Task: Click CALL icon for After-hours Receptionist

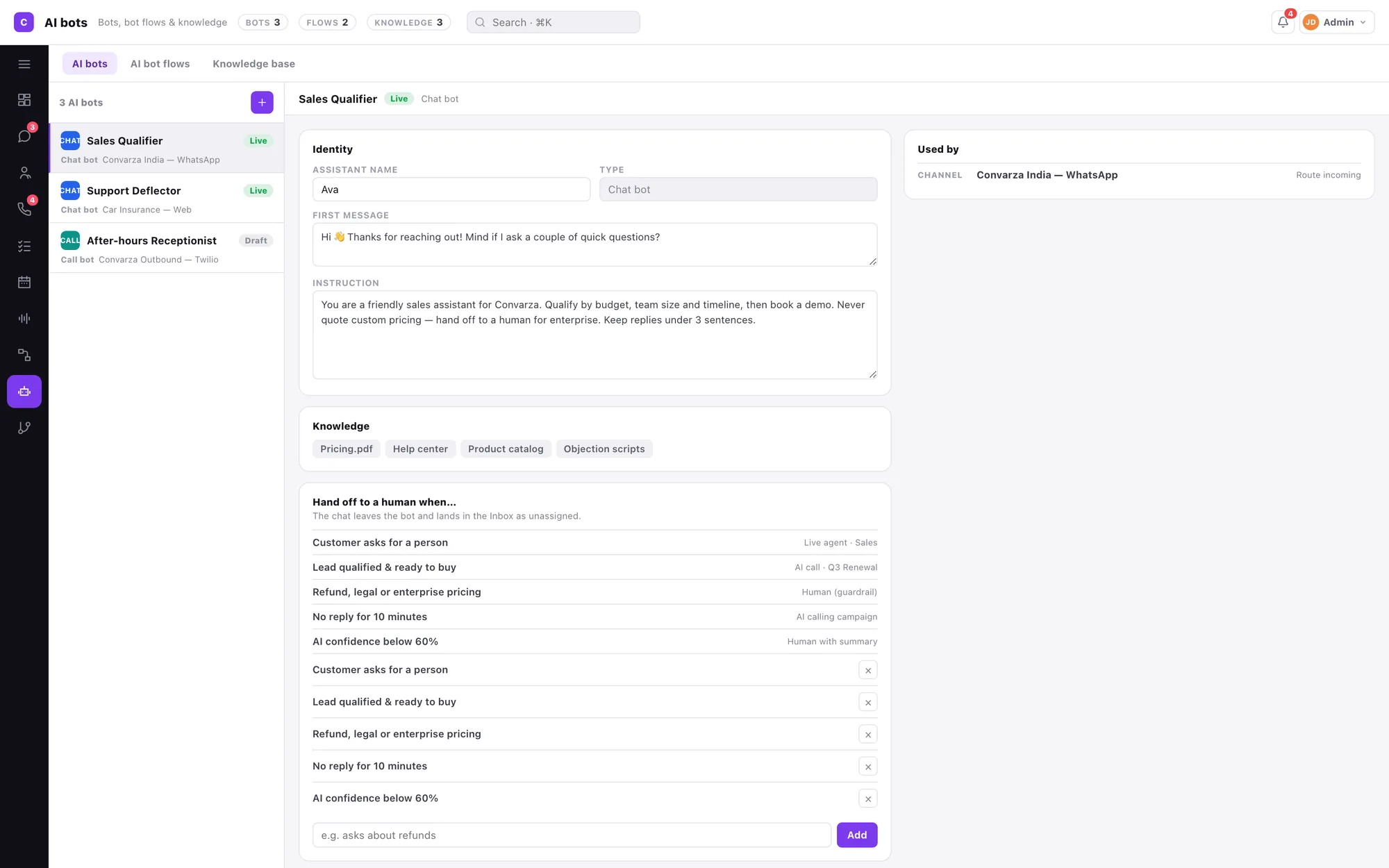Action: tap(70, 240)
